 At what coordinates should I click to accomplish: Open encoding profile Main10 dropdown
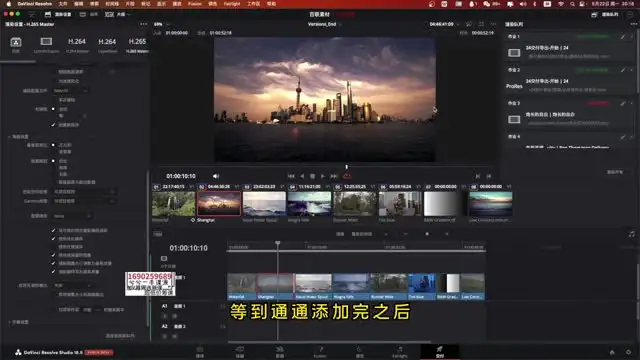click(x=71, y=90)
